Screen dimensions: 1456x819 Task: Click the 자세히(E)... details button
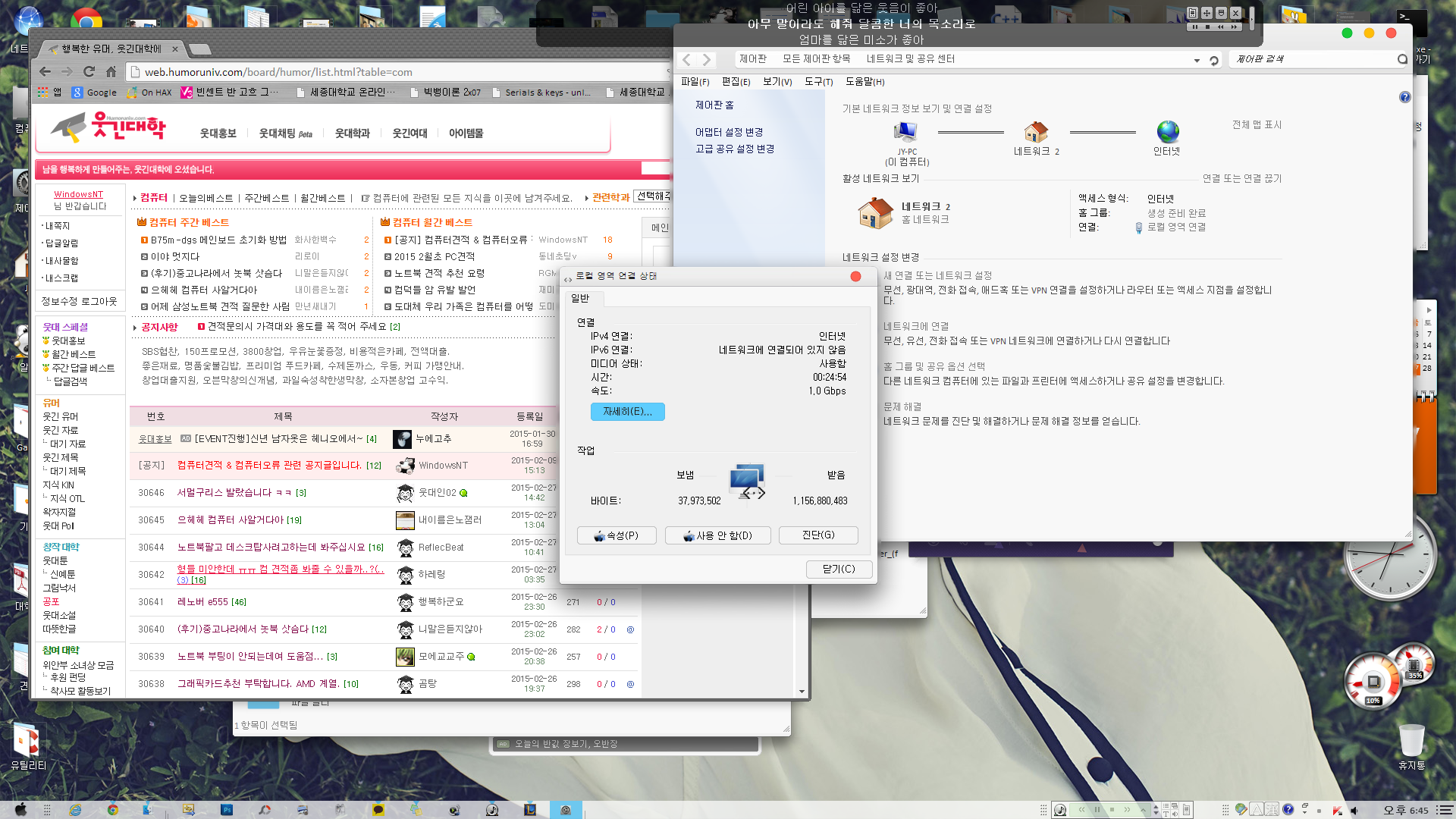coord(627,412)
